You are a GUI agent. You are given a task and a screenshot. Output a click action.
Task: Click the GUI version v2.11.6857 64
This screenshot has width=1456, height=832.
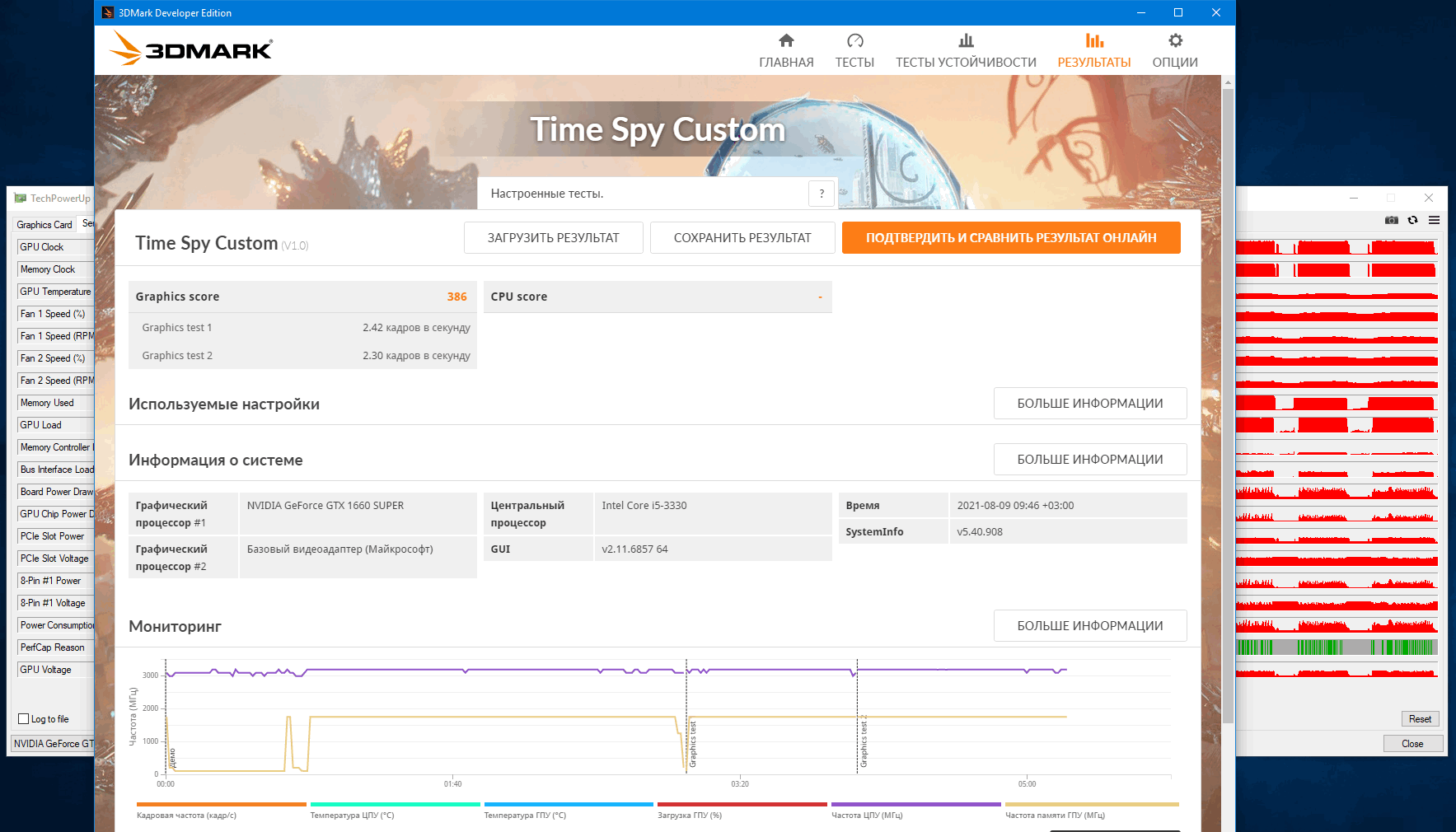634,549
